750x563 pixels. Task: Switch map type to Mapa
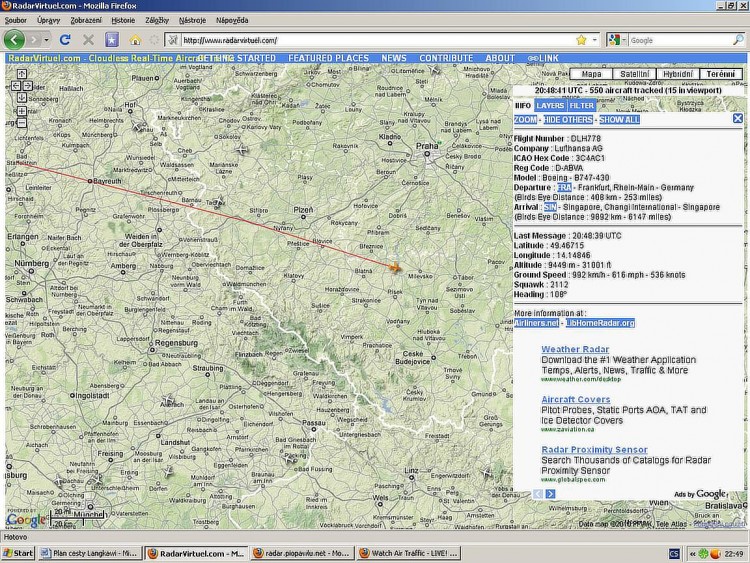(x=591, y=74)
